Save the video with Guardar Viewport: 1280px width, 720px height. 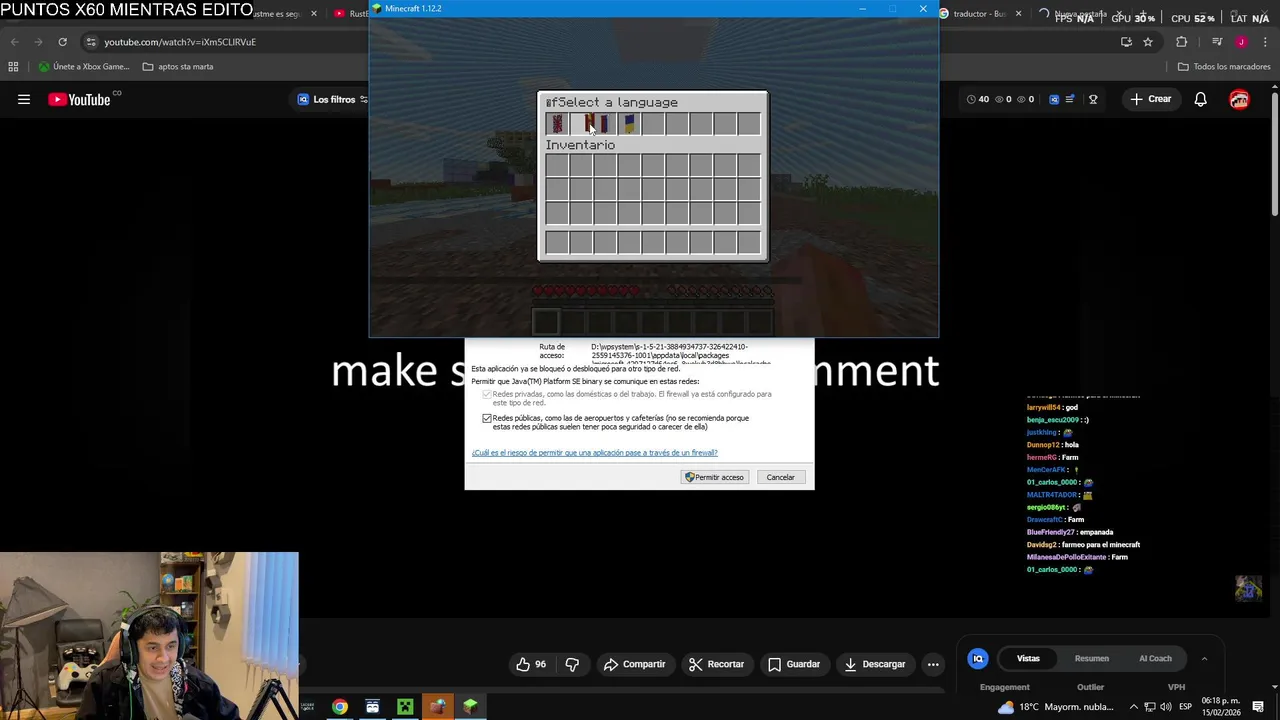point(794,664)
